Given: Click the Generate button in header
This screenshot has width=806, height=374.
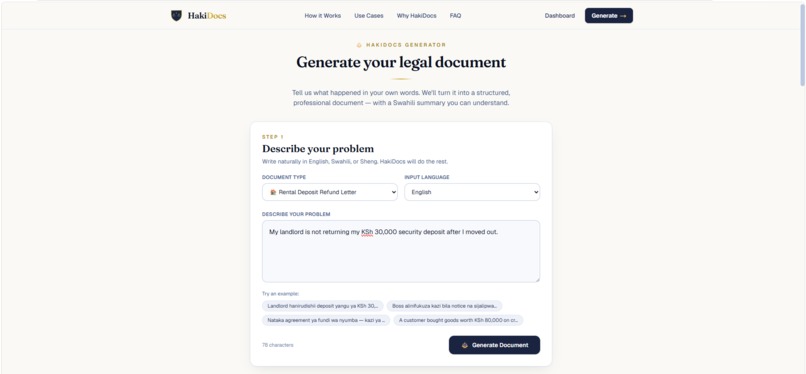Looking at the screenshot, I should (x=609, y=15).
